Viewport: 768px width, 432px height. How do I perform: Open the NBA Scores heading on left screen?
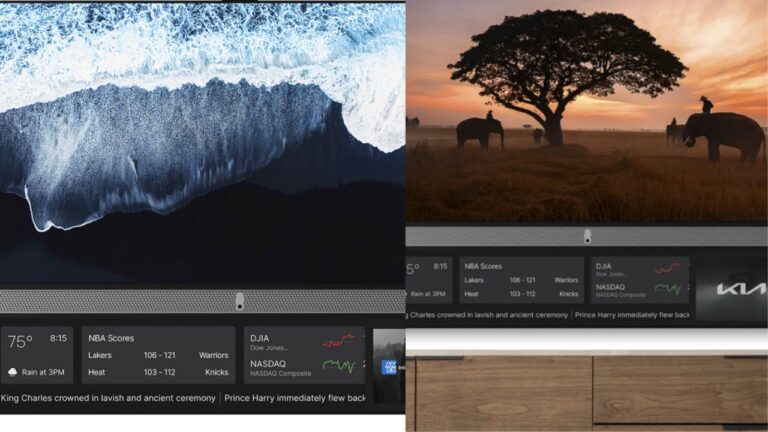click(111, 338)
